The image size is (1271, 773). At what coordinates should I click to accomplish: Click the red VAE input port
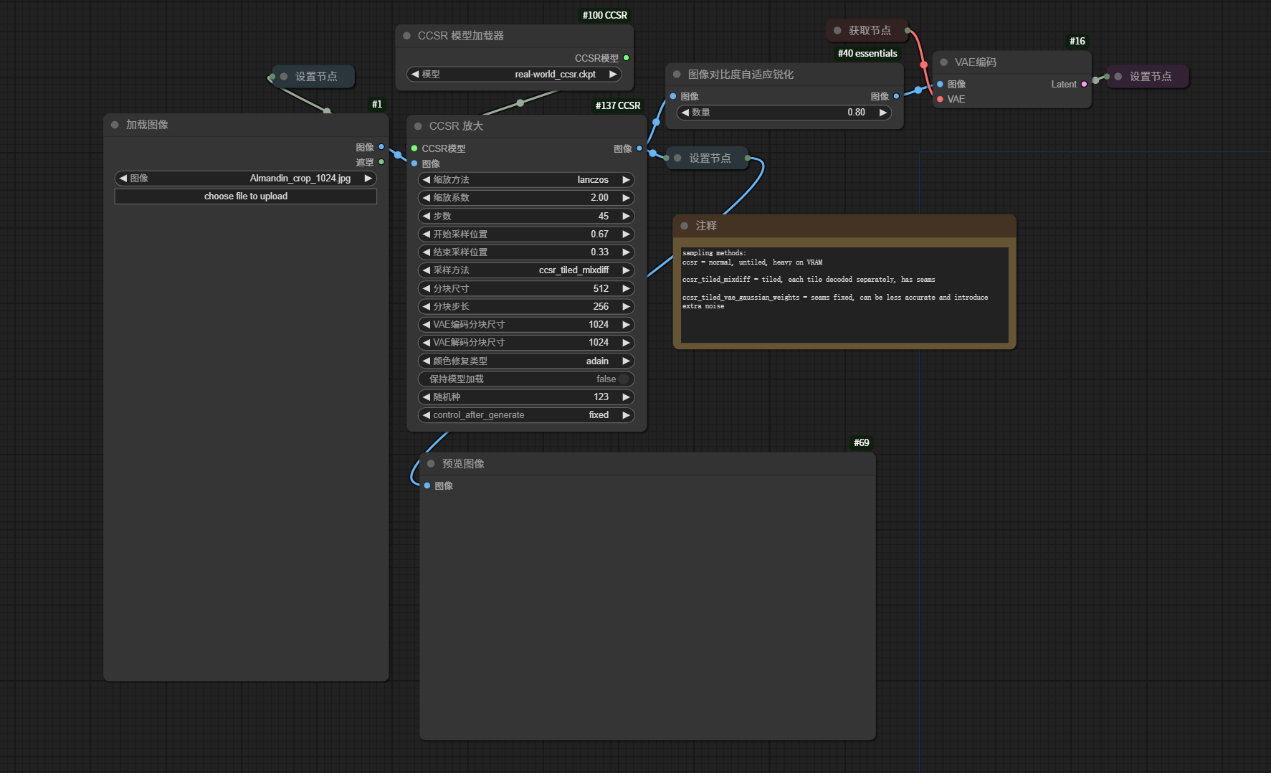940,99
